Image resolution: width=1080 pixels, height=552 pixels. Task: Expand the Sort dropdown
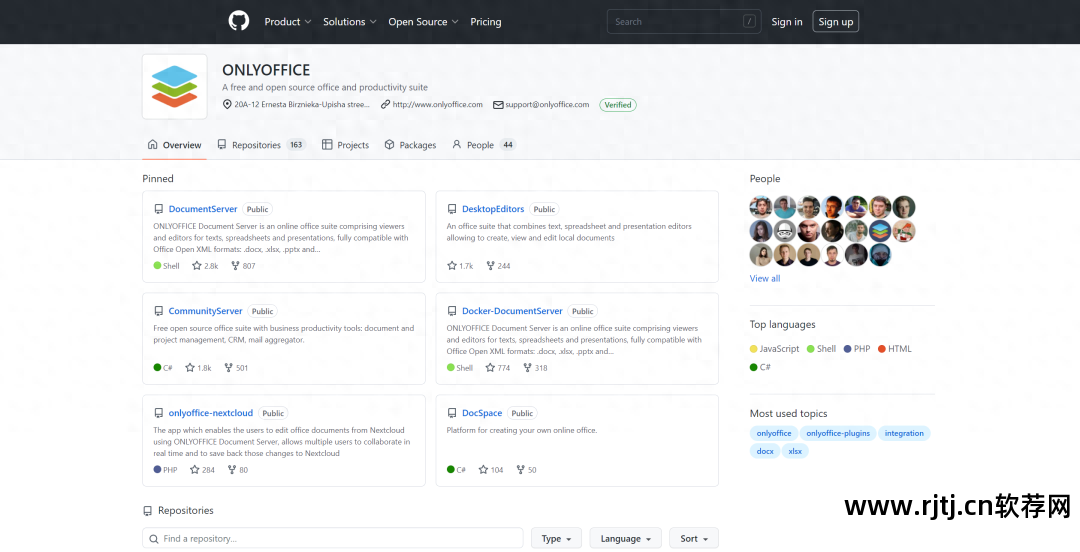coord(693,539)
